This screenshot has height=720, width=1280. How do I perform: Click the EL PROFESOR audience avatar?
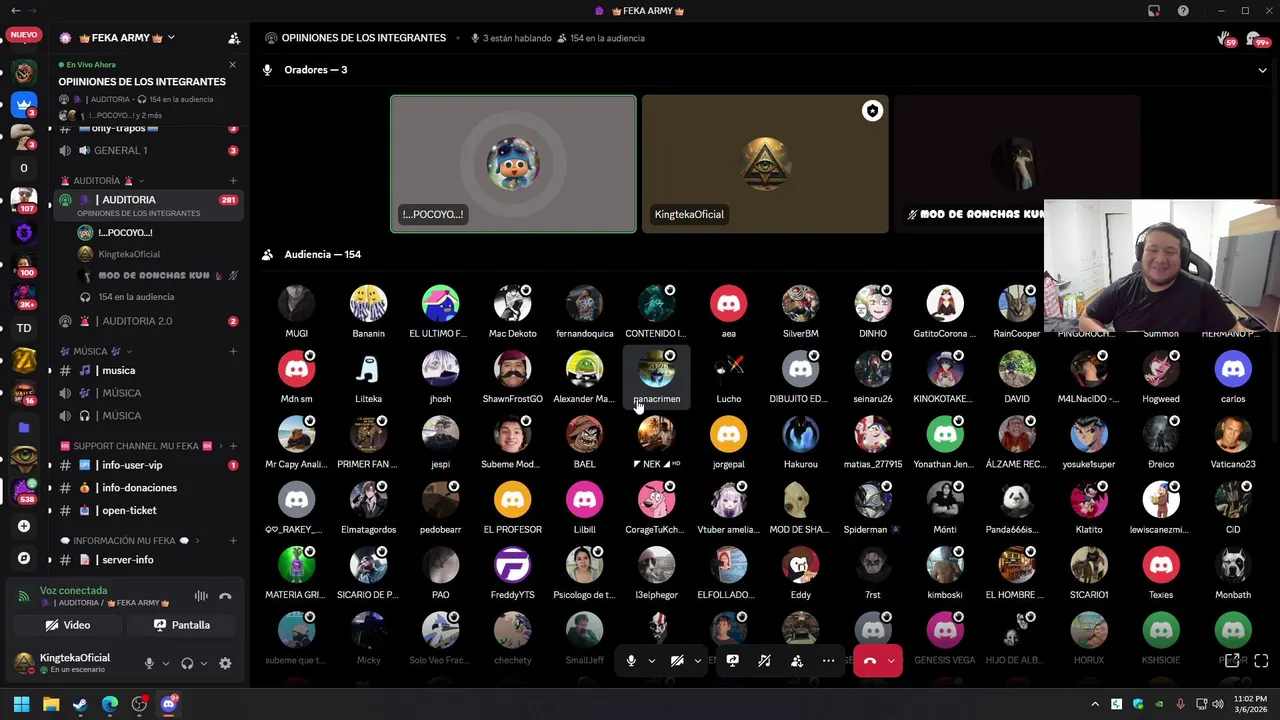[512, 500]
